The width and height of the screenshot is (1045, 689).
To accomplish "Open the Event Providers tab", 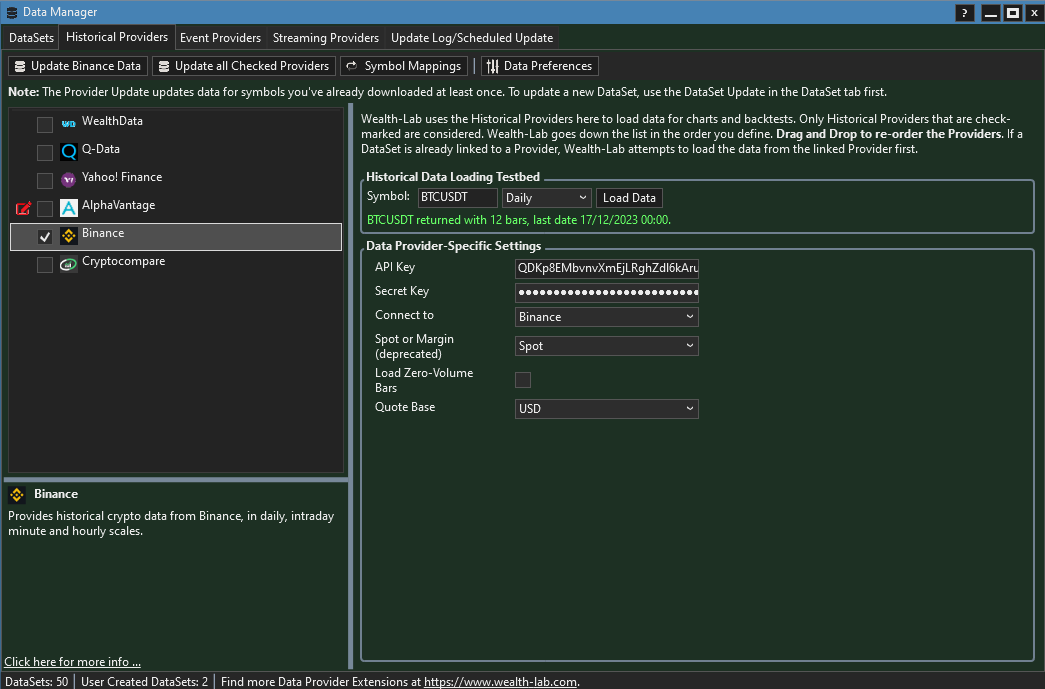I will [221, 38].
